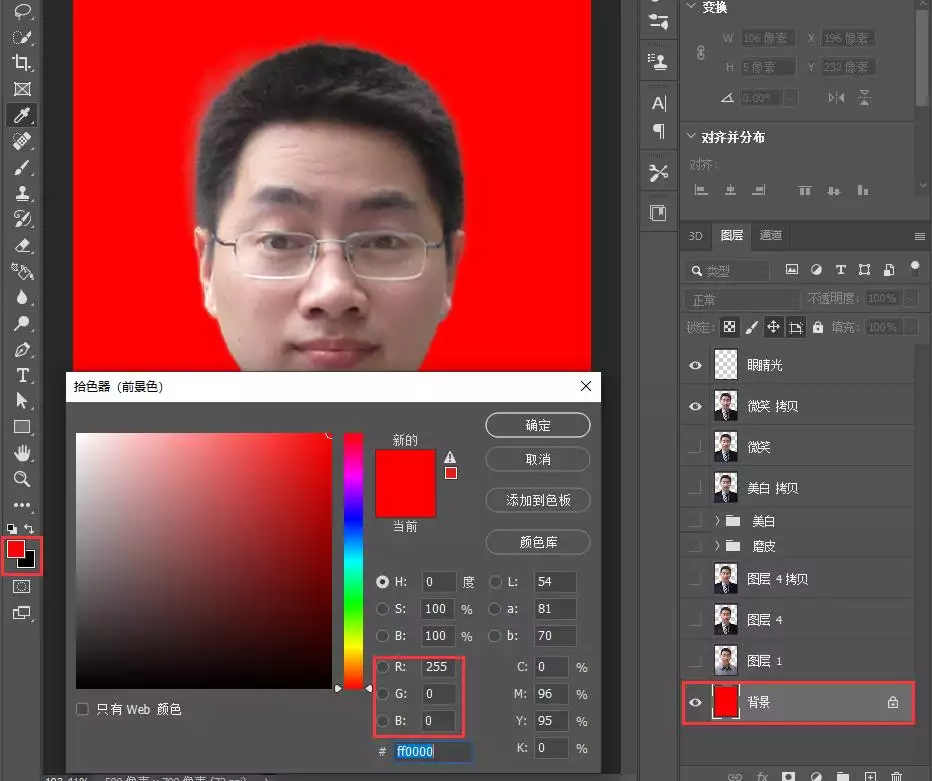
Task: Open the Layers panel menu
Action: click(x=920, y=237)
